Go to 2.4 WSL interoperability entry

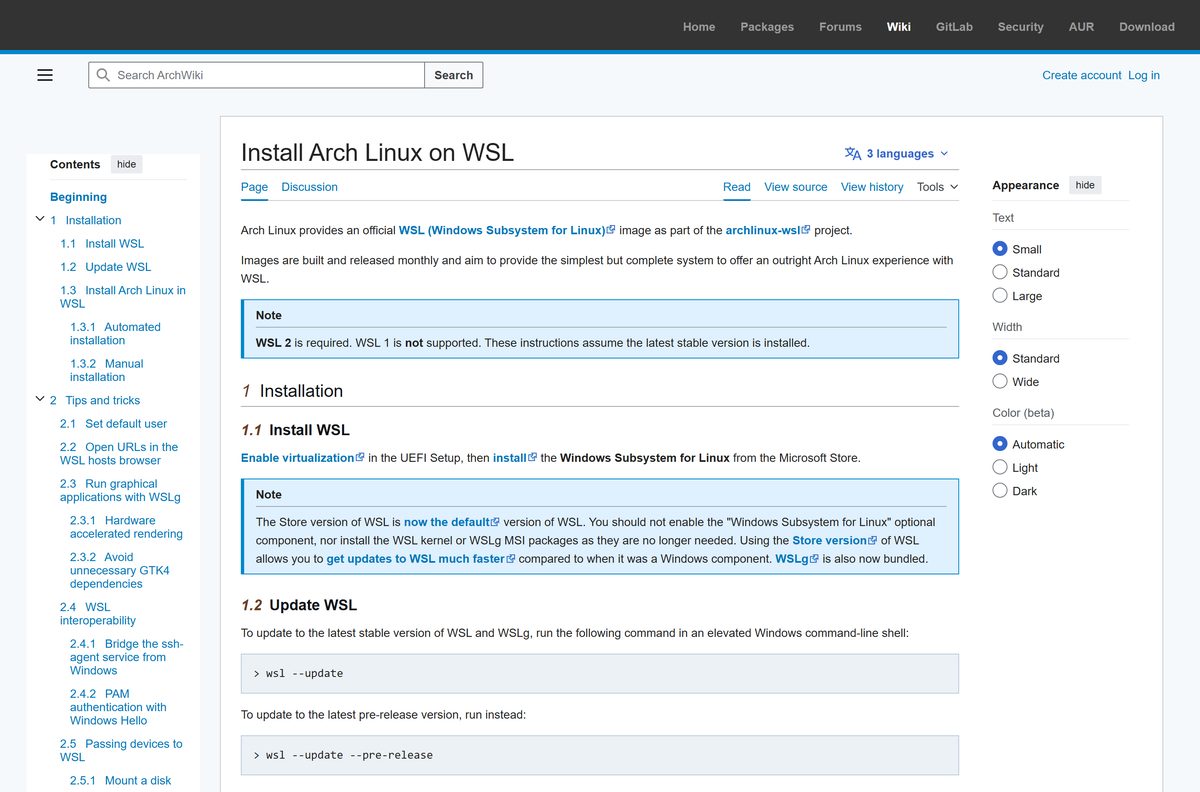98,614
